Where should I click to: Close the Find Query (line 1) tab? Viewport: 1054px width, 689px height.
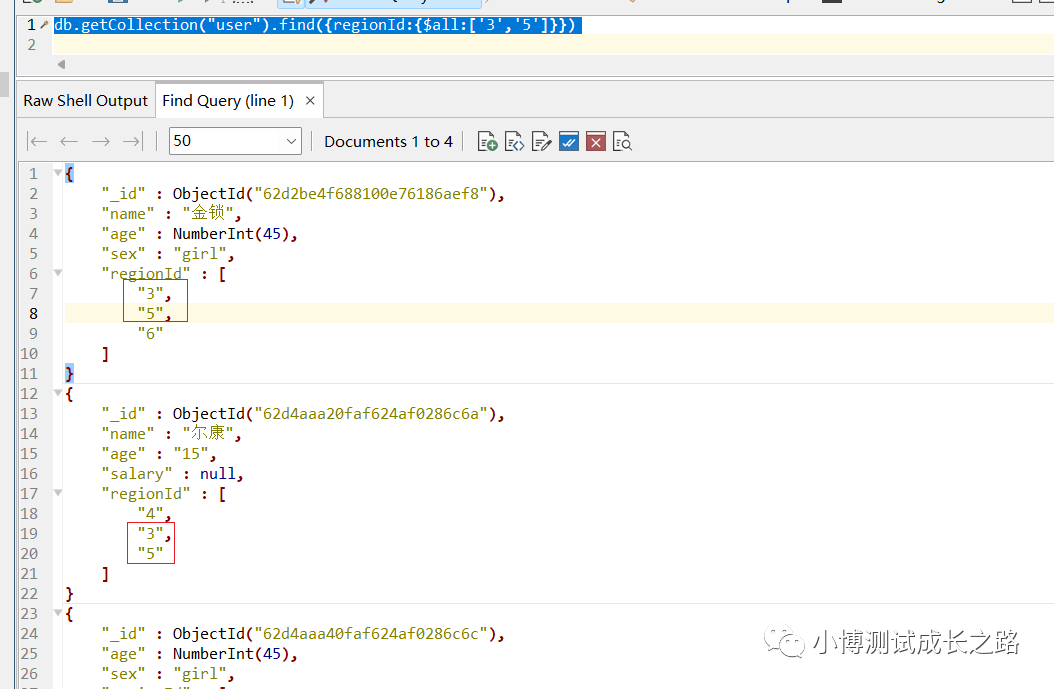[x=310, y=101]
